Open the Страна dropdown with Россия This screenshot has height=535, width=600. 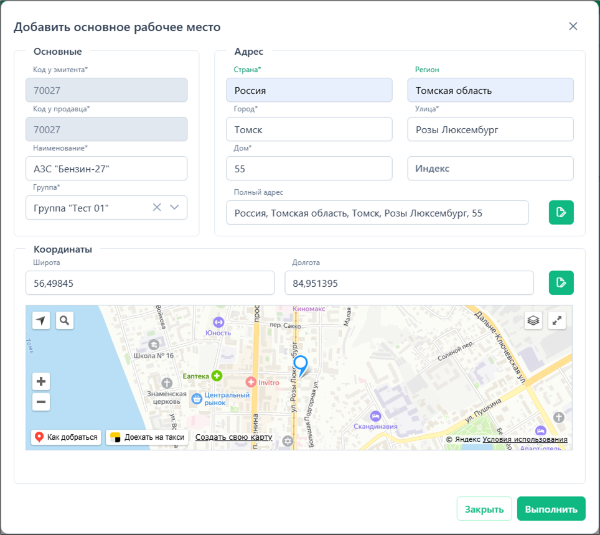click(309, 90)
